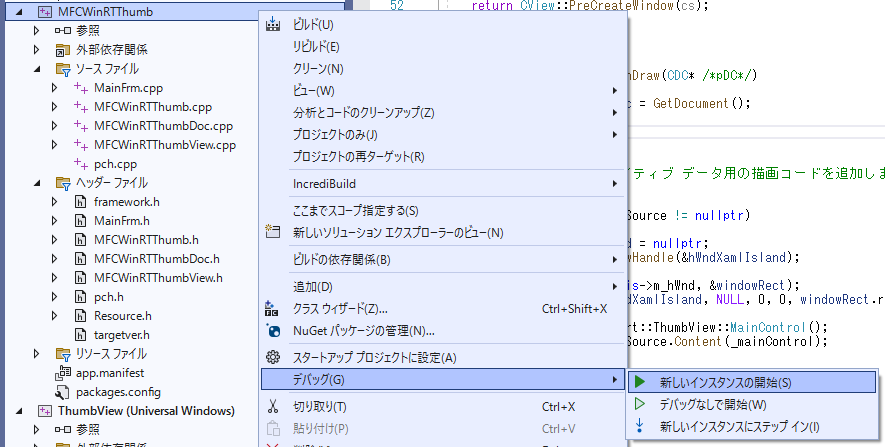Click the 参照 references icon under MFCWinRTThumb
The width and height of the screenshot is (885, 447).
[63, 30]
